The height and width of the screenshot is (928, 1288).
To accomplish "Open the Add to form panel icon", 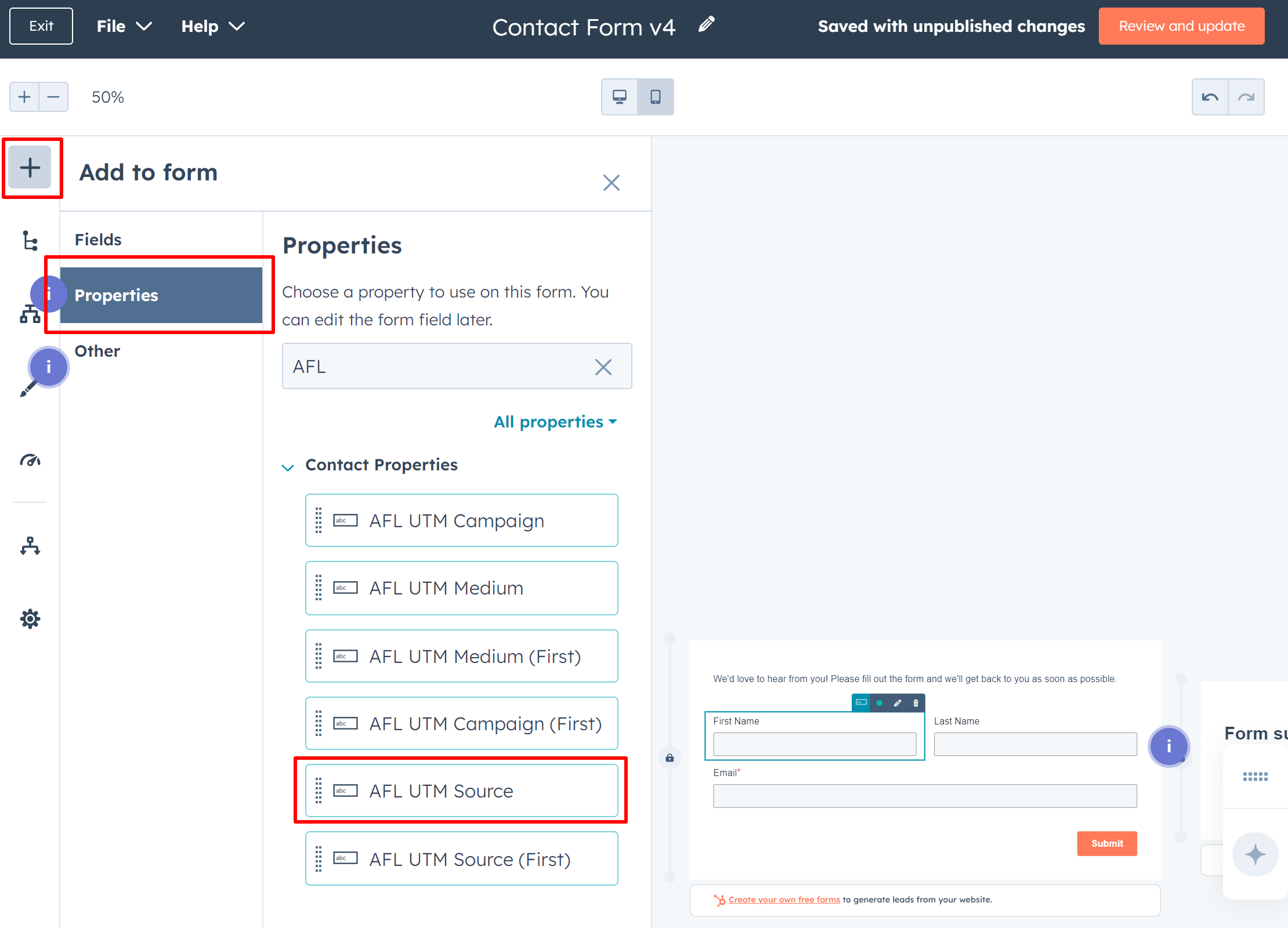I will tap(31, 168).
